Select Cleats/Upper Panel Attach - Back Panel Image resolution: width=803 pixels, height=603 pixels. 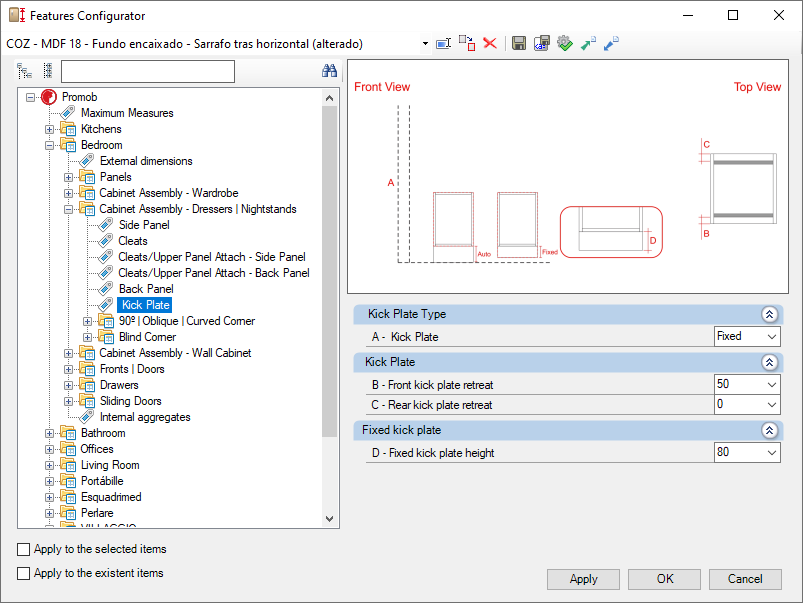pos(214,273)
